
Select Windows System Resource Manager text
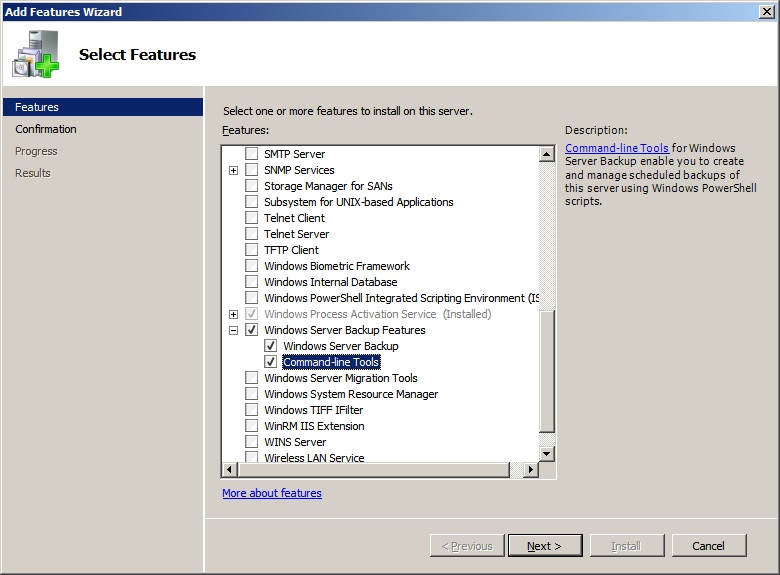351,393
